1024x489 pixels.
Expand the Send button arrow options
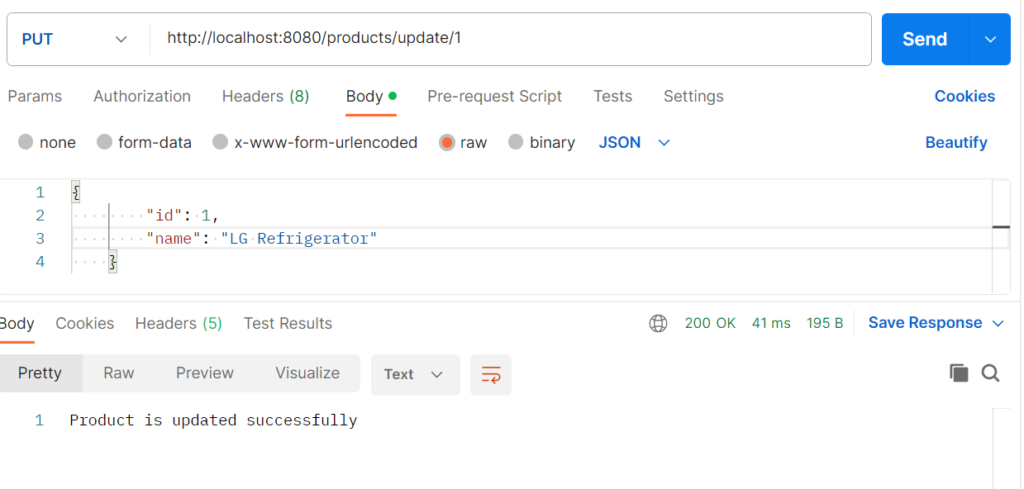[x=991, y=39]
